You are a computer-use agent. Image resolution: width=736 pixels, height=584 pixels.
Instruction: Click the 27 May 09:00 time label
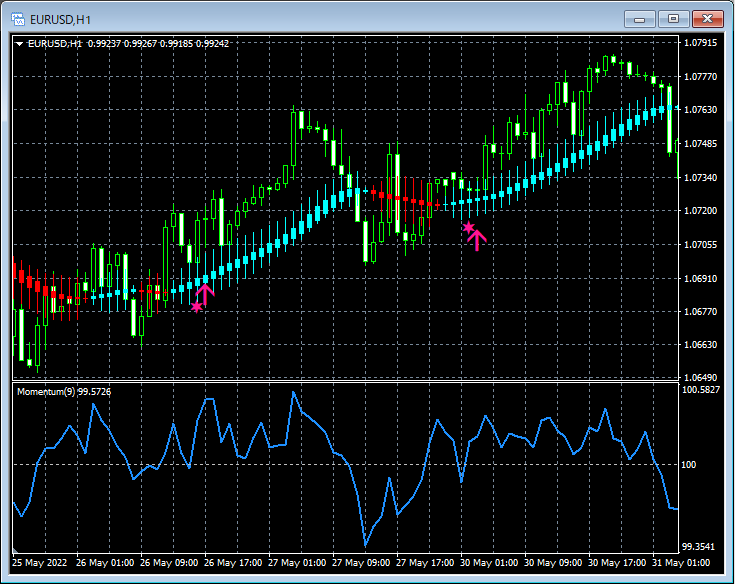pos(361,562)
